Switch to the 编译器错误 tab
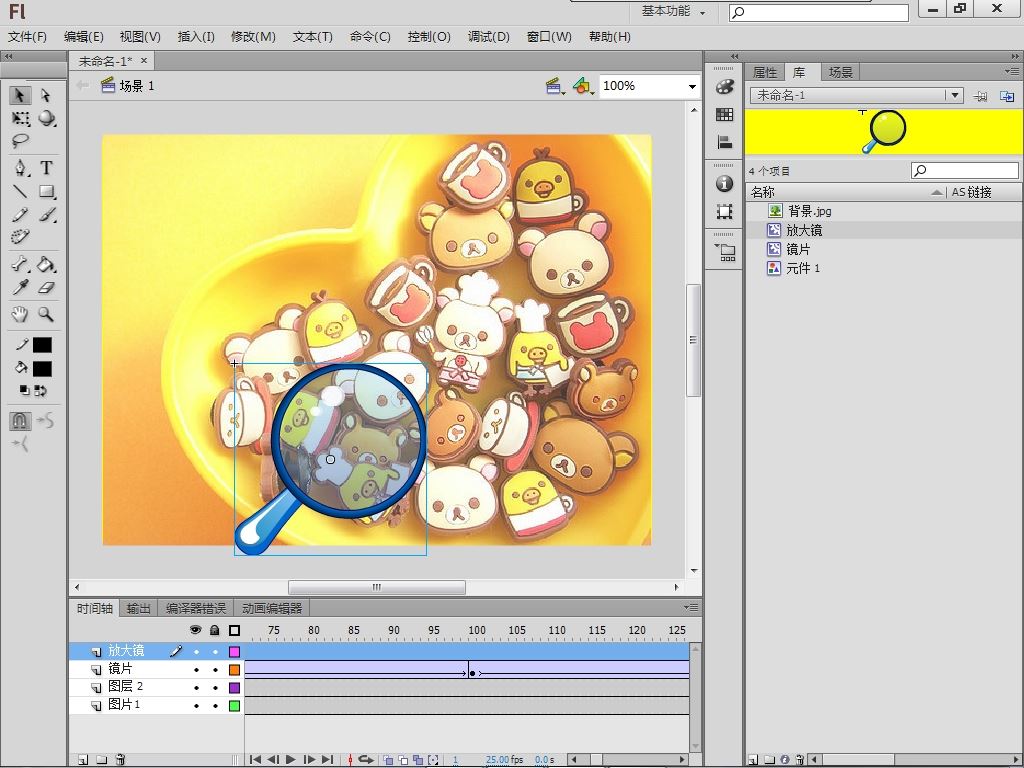 click(195, 609)
